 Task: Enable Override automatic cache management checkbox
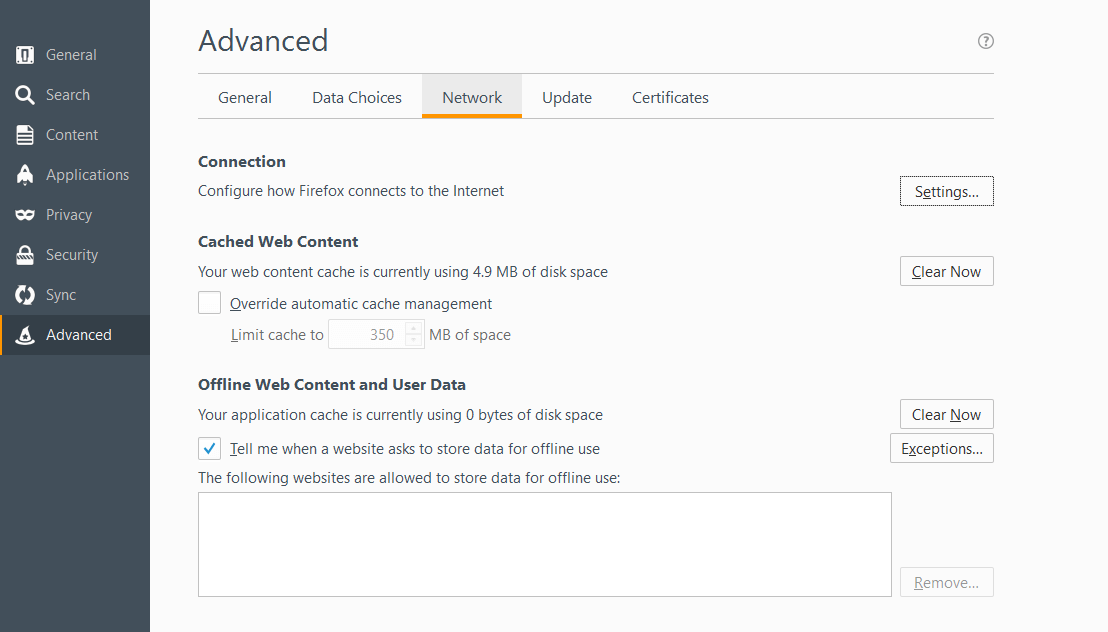[209, 303]
